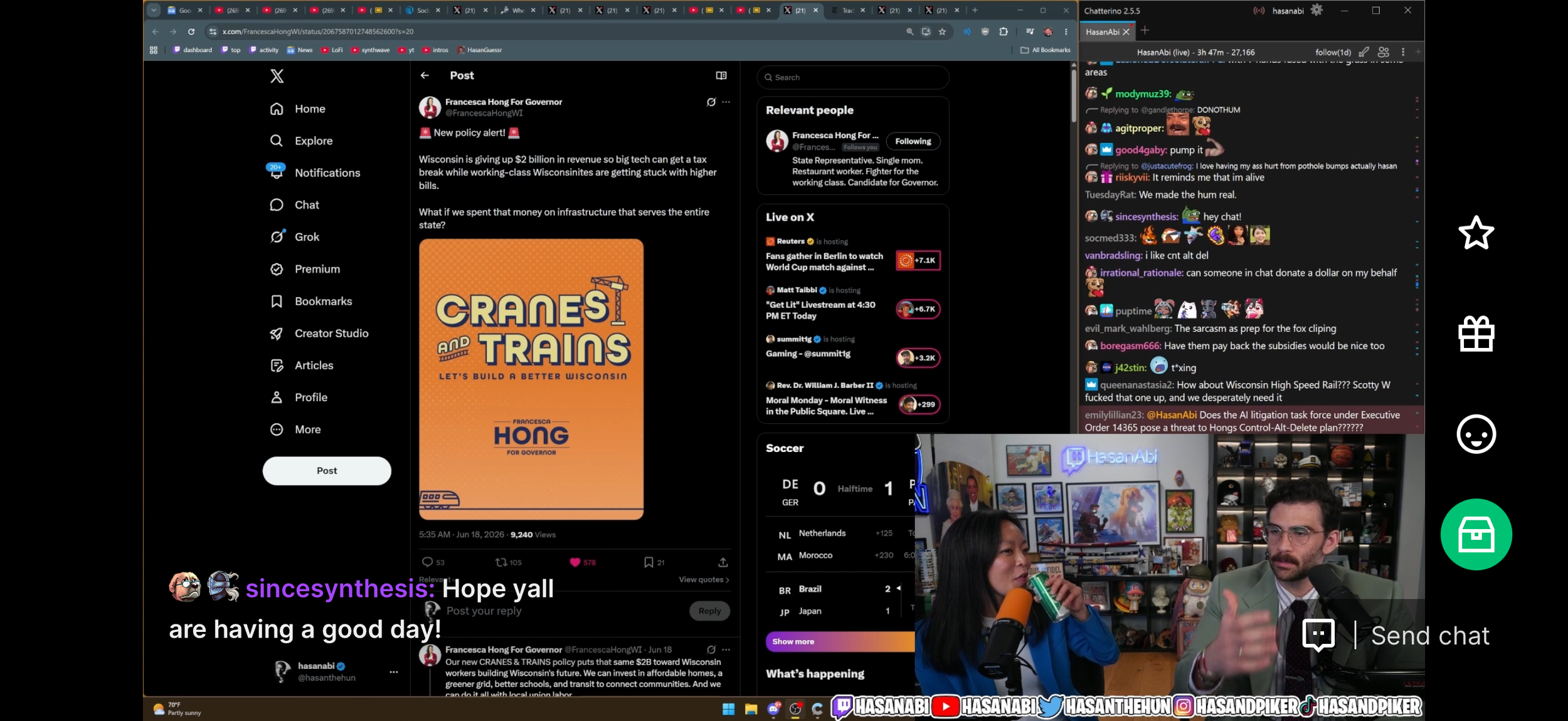Viewport: 1568px width, 721px height.
Task: Open Creator Studio in the X sidebar
Action: coord(319,334)
